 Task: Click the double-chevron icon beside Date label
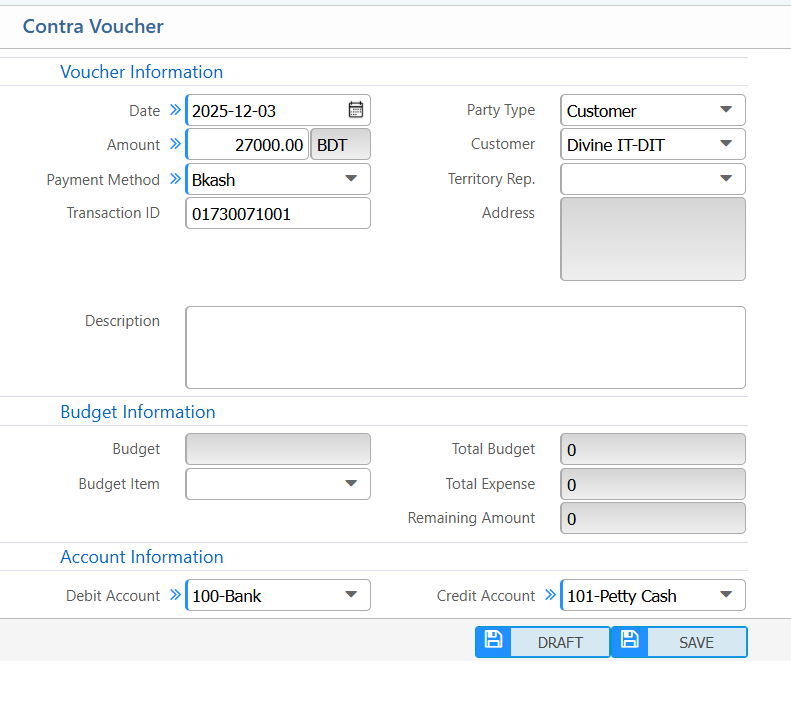(x=175, y=110)
